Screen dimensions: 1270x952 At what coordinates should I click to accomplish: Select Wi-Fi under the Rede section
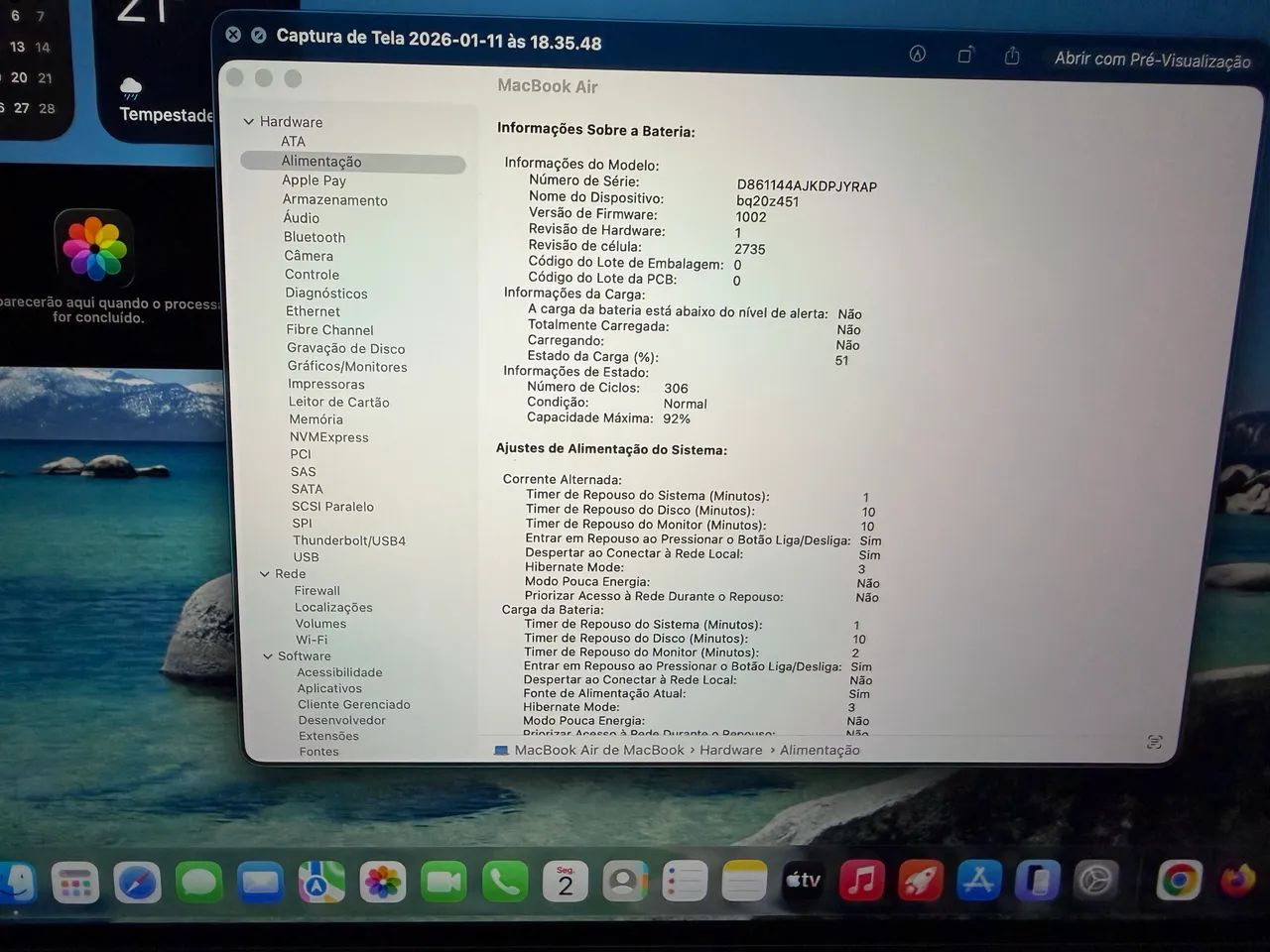pos(313,640)
